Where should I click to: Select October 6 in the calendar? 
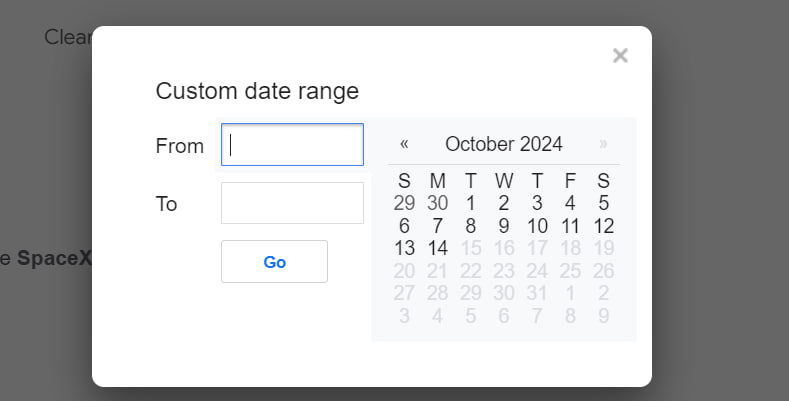[404, 226]
